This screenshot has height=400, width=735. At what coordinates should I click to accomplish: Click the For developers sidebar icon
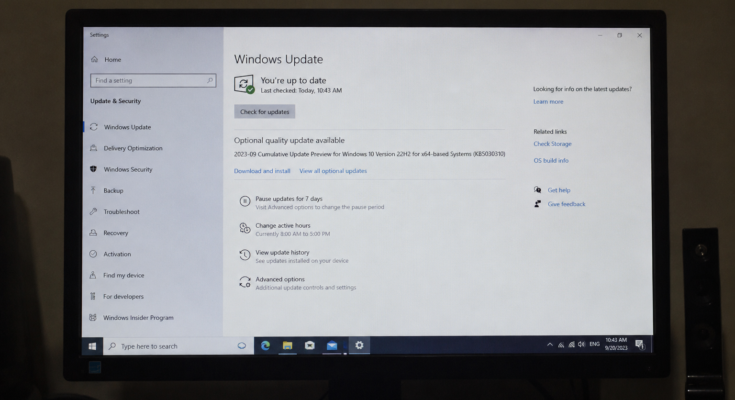click(93, 296)
